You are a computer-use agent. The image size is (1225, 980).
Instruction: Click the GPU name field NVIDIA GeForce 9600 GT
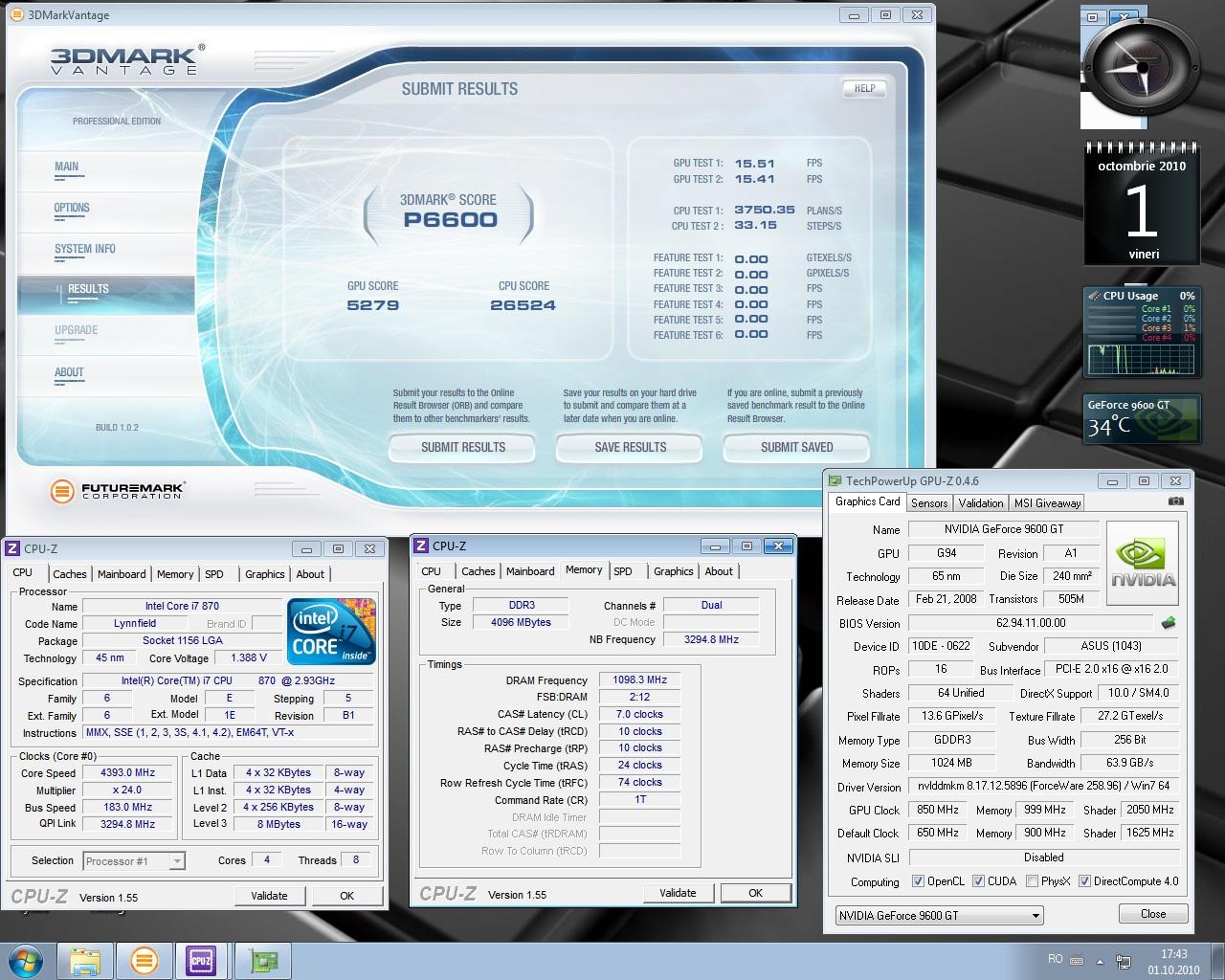[x=1004, y=529]
